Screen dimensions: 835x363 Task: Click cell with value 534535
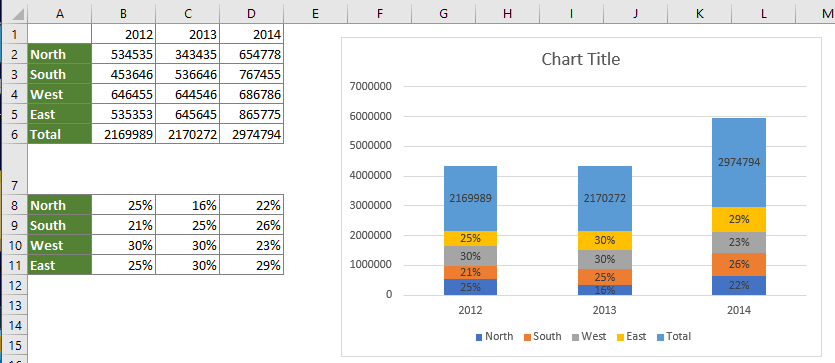pos(124,54)
